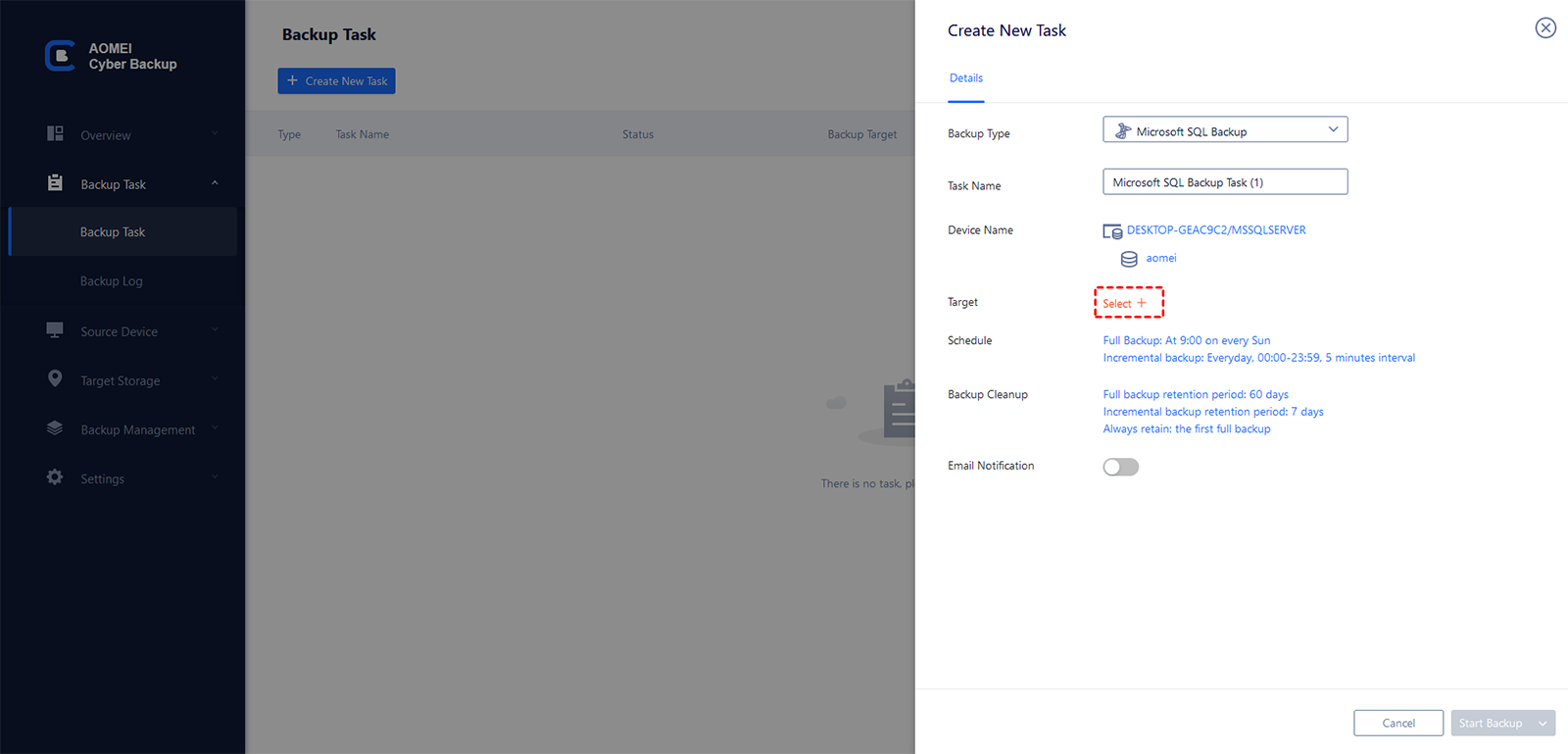This screenshot has width=1568, height=754.
Task: Open the Backup Log sidebar item
Action: pos(112,281)
